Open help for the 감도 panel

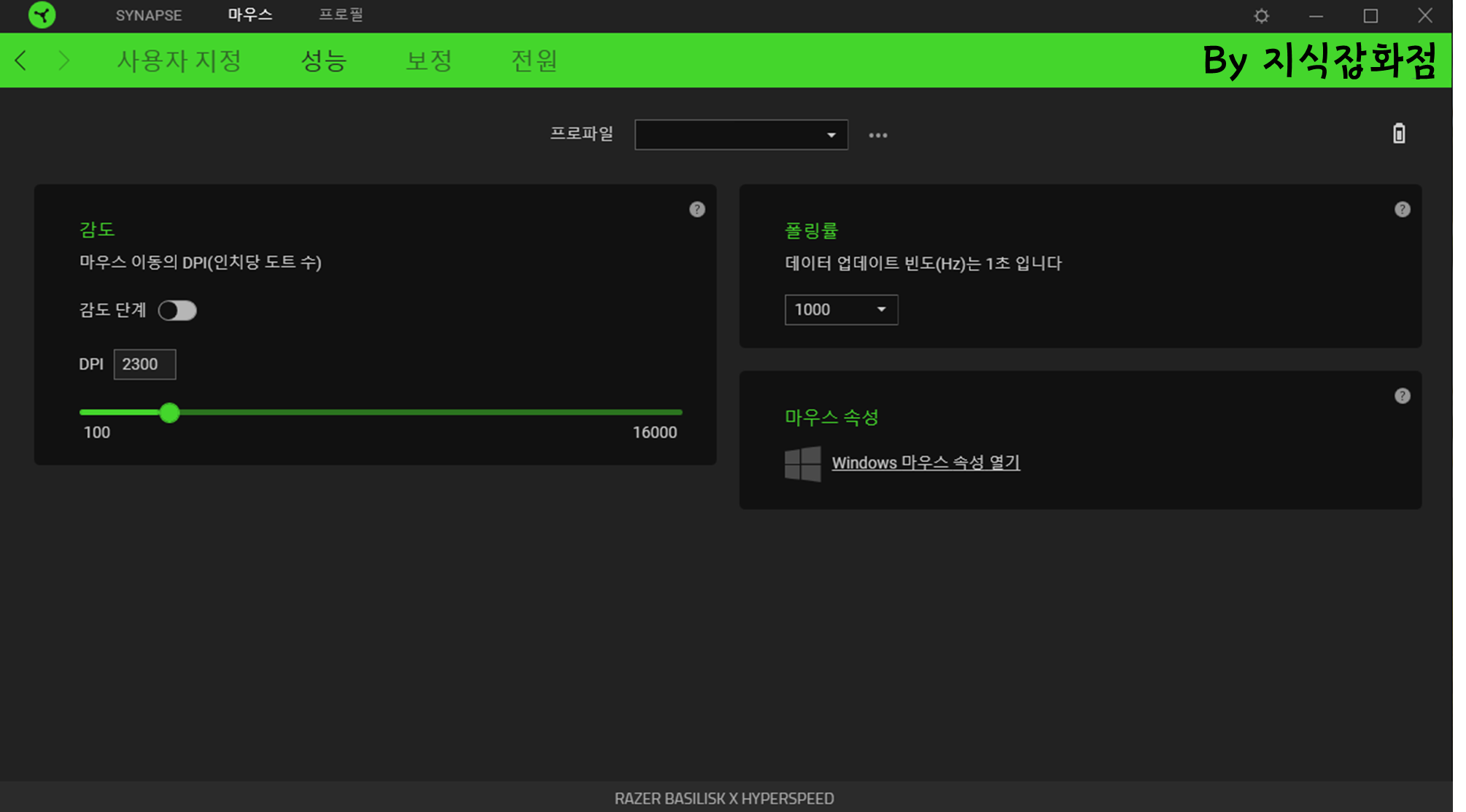point(697,209)
